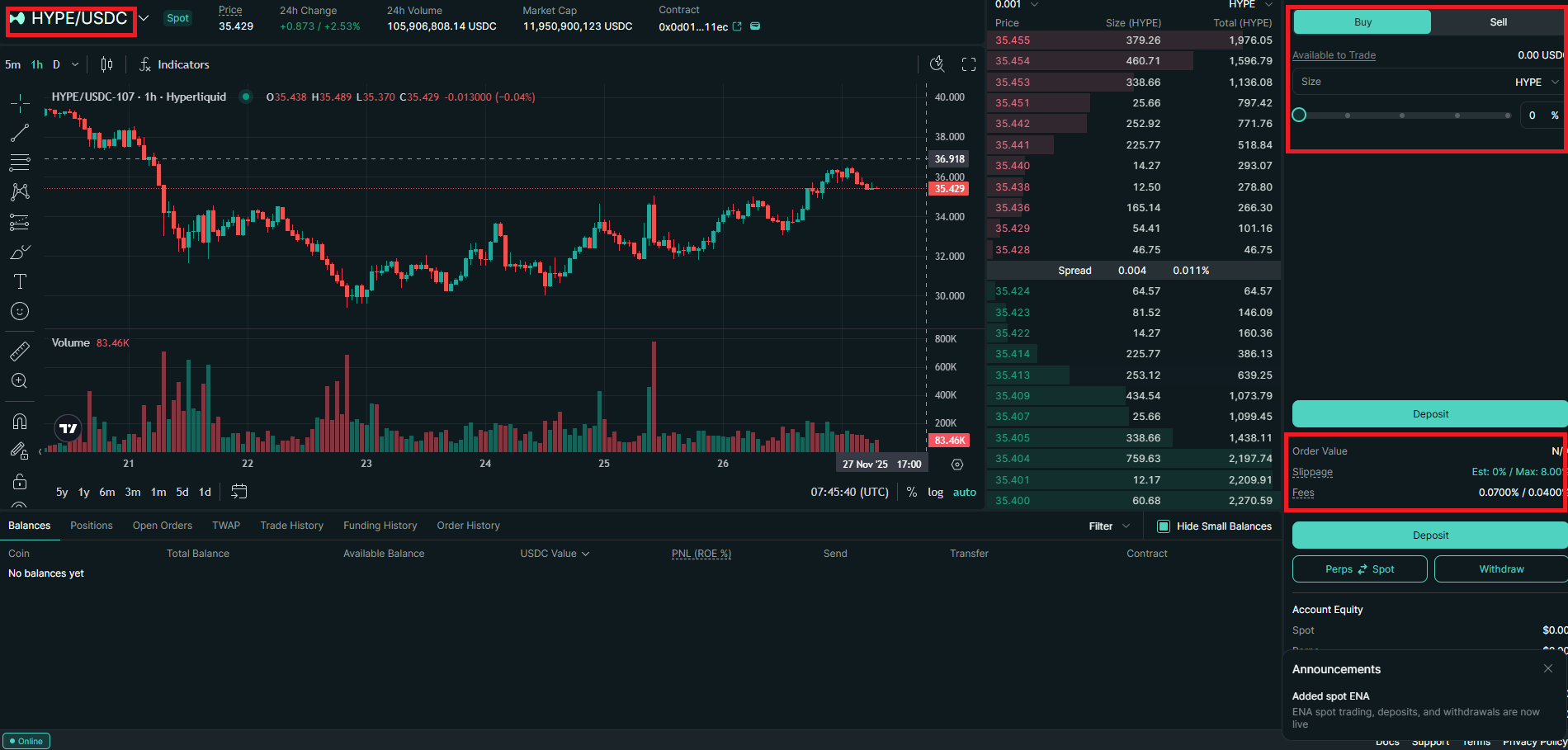The height and width of the screenshot is (750, 1568).
Task: Switch to the Open Orders tab
Action: point(162,526)
